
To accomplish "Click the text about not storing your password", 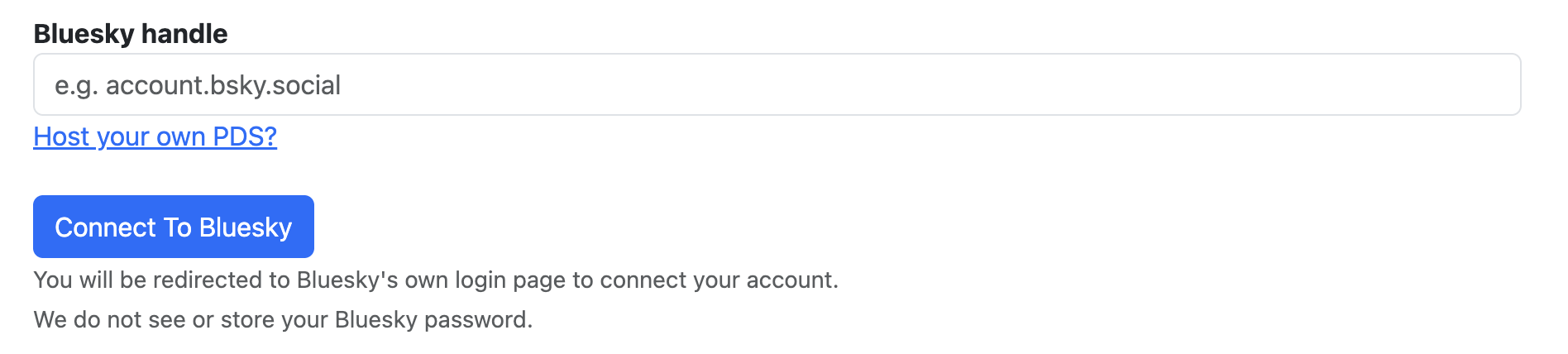I will [283, 320].
